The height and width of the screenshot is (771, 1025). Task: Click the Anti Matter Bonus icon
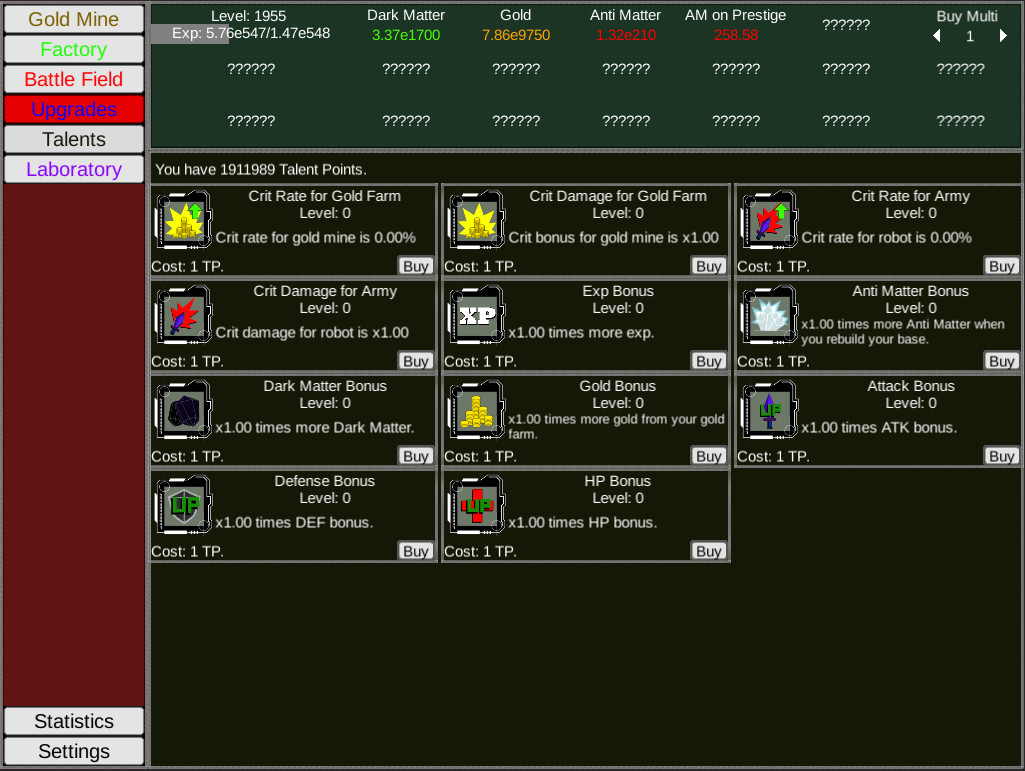(768, 315)
